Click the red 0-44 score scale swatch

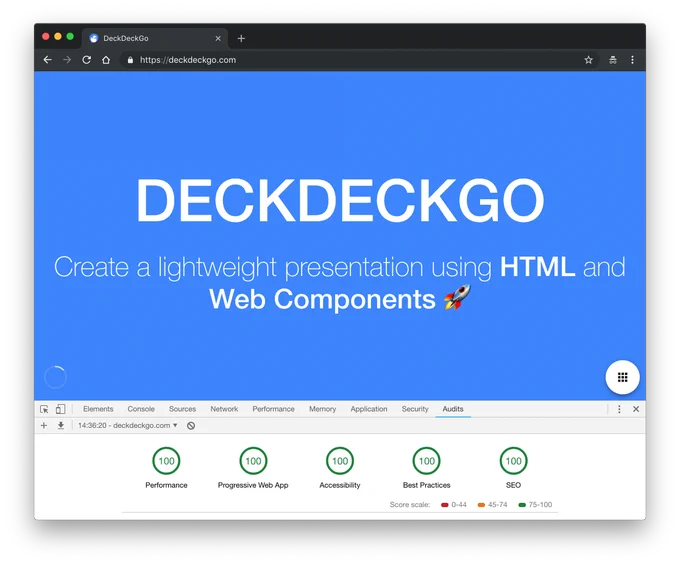coord(445,505)
